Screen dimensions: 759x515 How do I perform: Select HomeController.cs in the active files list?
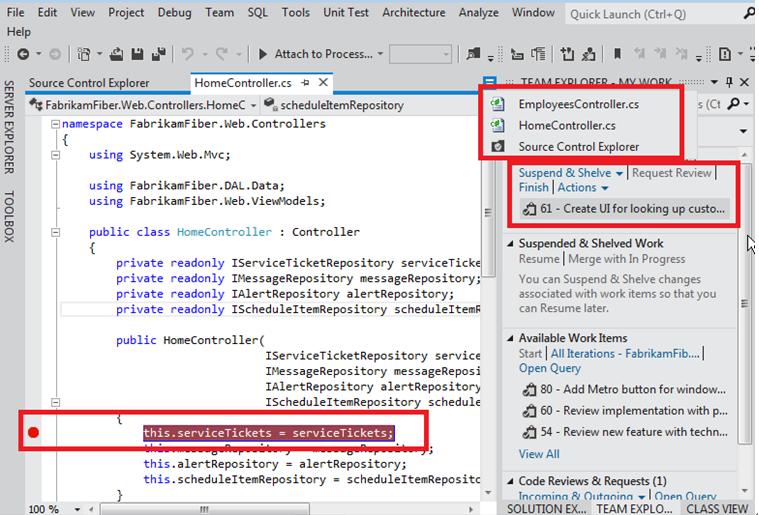pyautogui.click(x=567, y=125)
